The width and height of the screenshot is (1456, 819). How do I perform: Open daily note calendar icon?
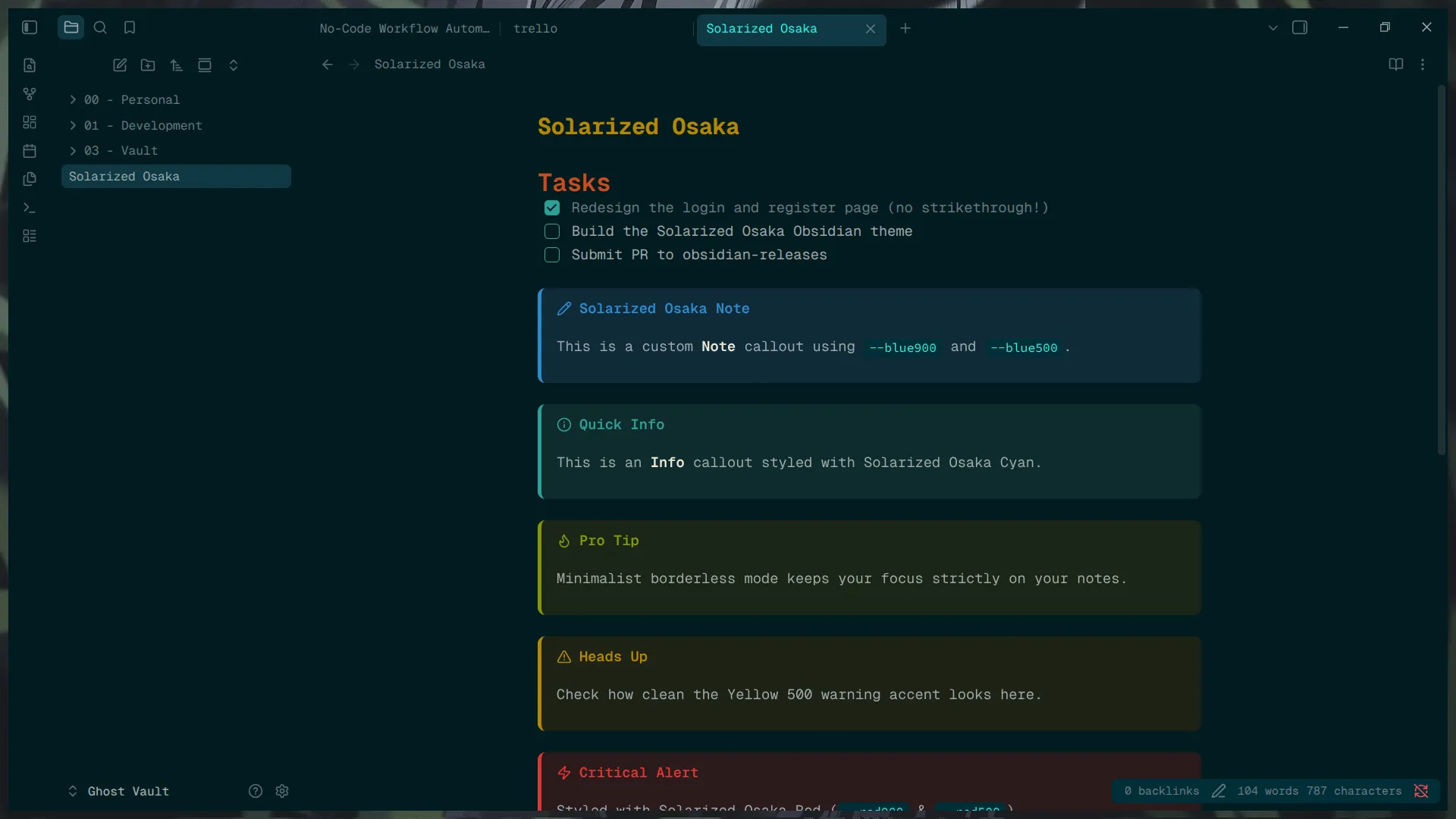(x=30, y=151)
